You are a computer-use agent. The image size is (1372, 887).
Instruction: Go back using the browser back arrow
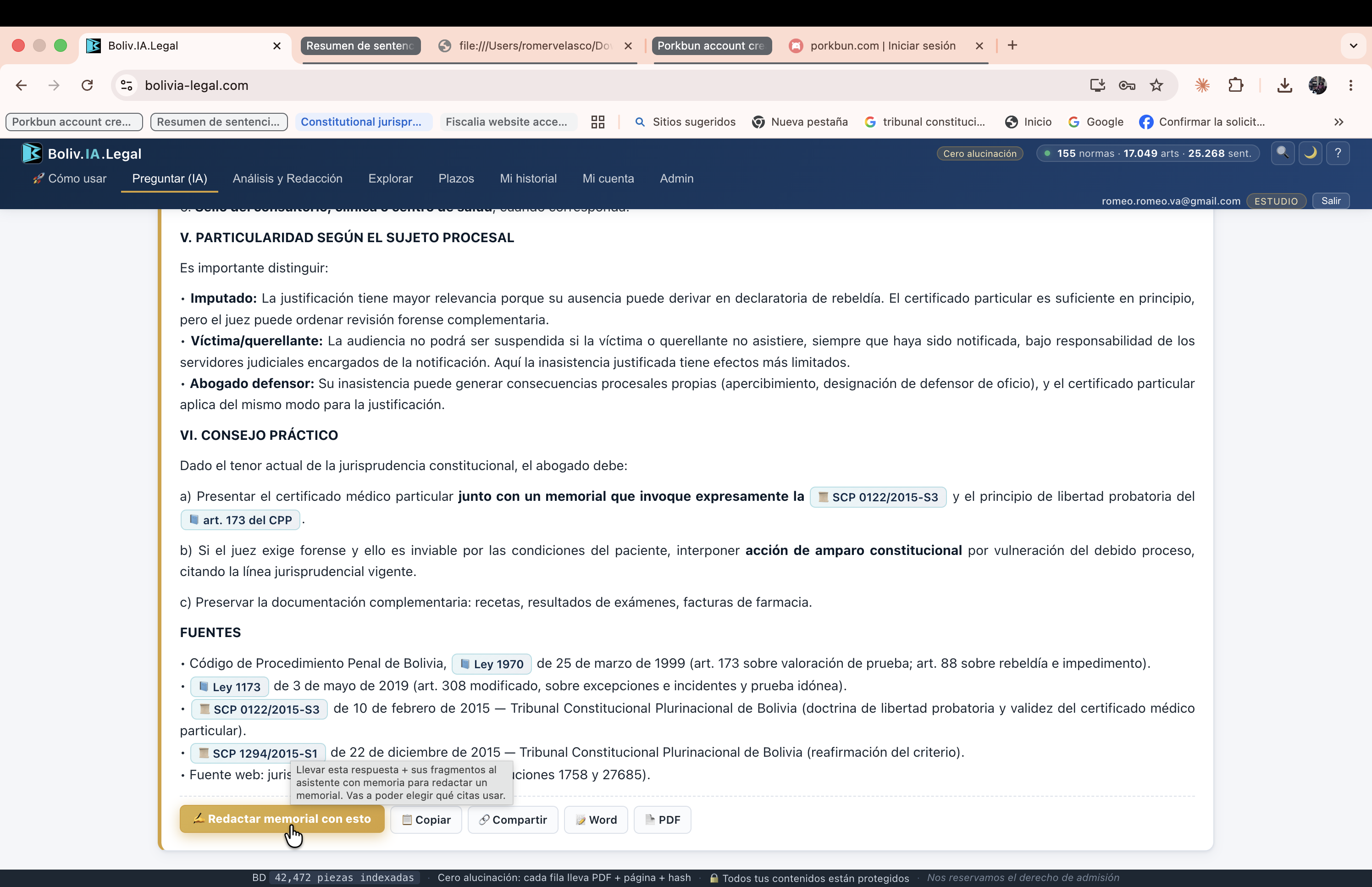(x=21, y=85)
